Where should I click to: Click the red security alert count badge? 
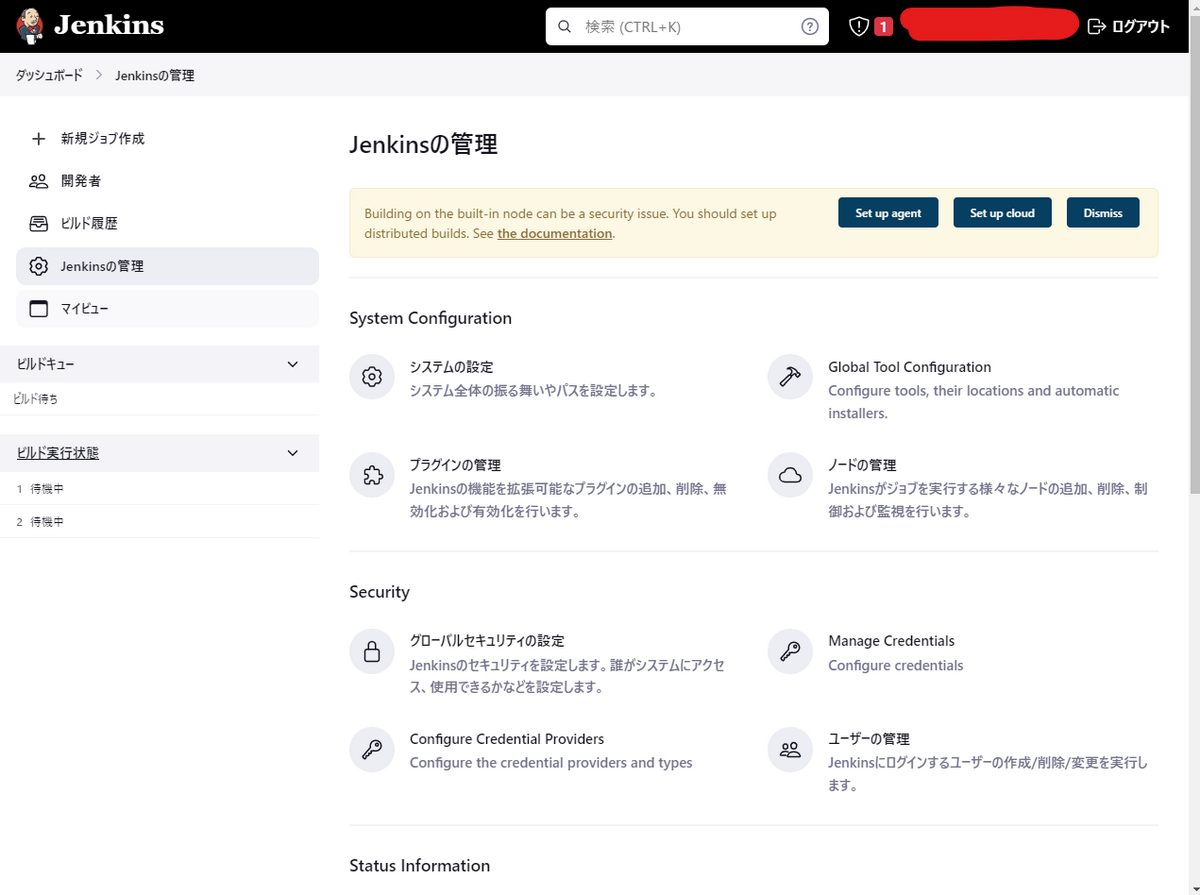(x=883, y=27)
